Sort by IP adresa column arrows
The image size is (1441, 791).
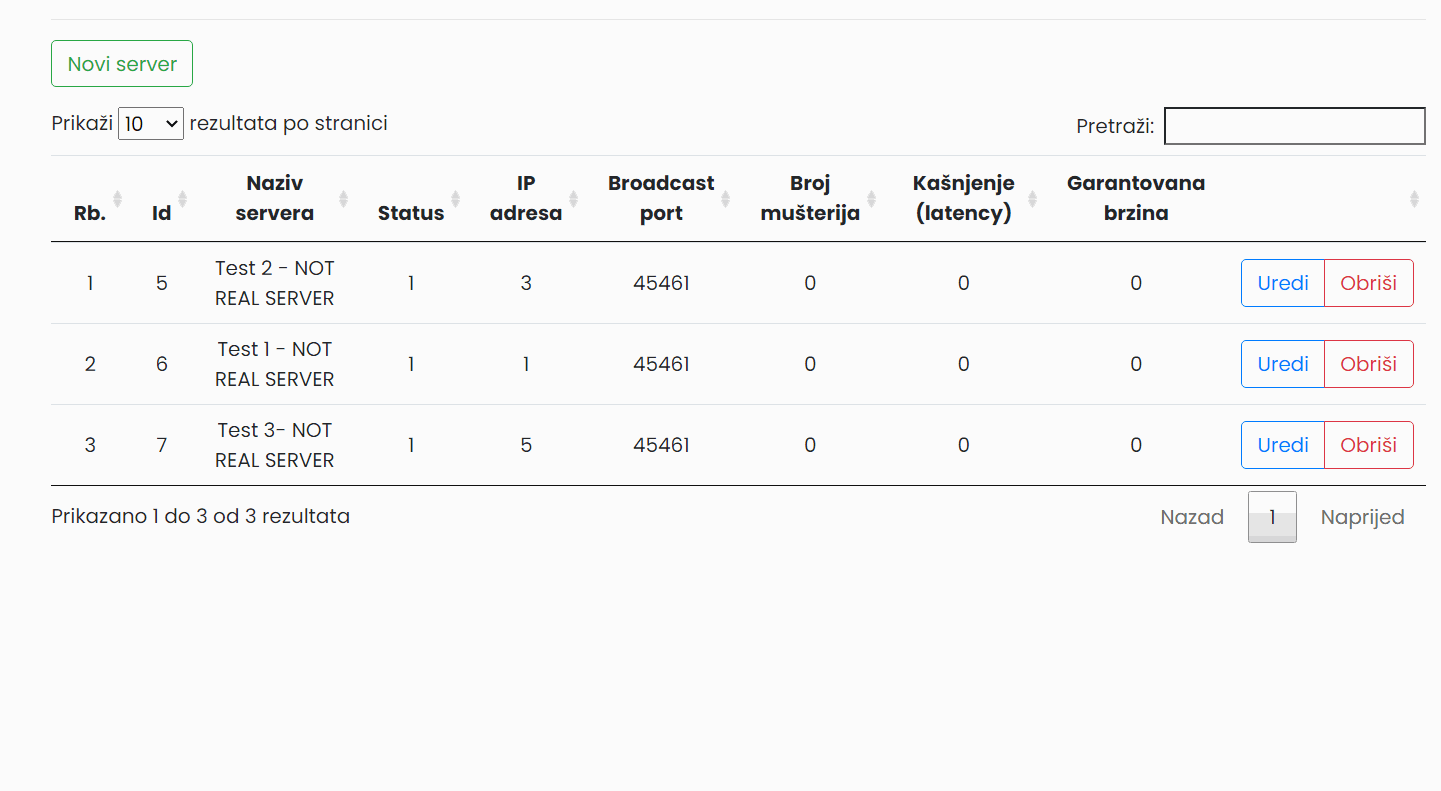(x=574, y=198)
